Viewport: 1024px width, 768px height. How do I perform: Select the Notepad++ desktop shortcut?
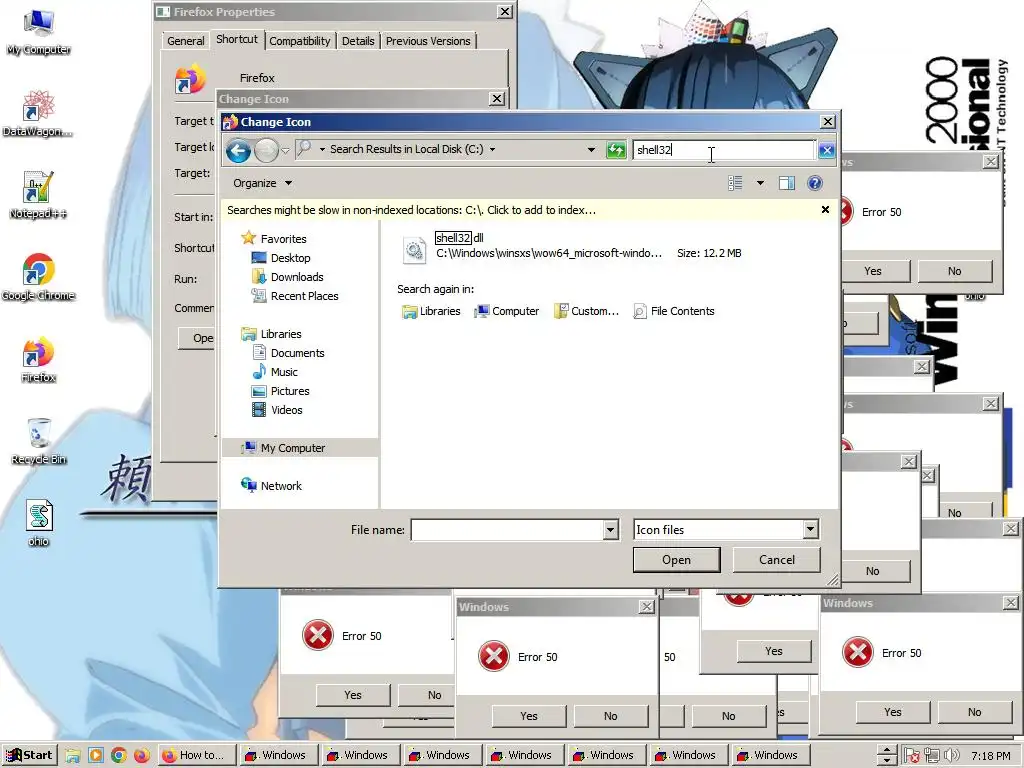point(38,196)
